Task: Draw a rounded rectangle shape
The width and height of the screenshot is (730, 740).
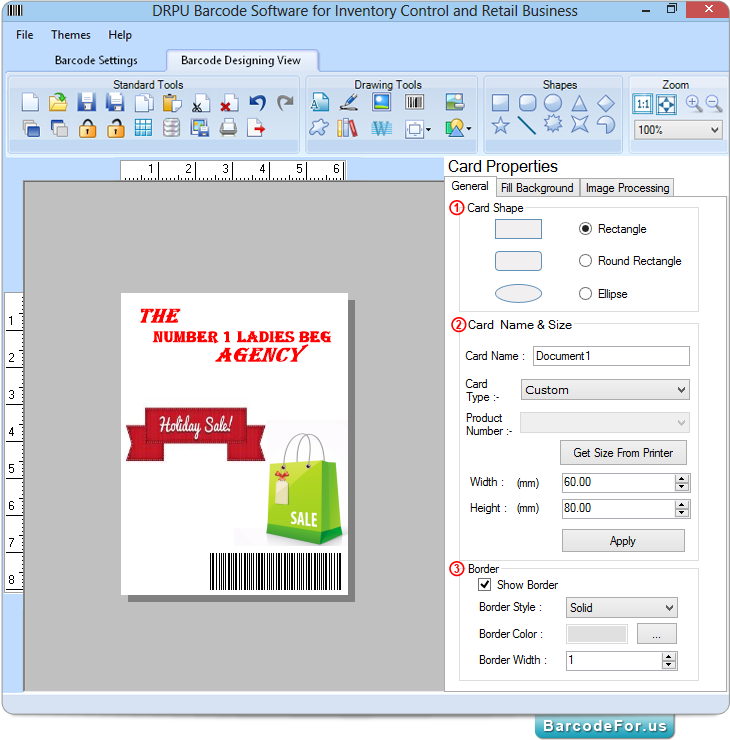Action: tap(527, 102)
